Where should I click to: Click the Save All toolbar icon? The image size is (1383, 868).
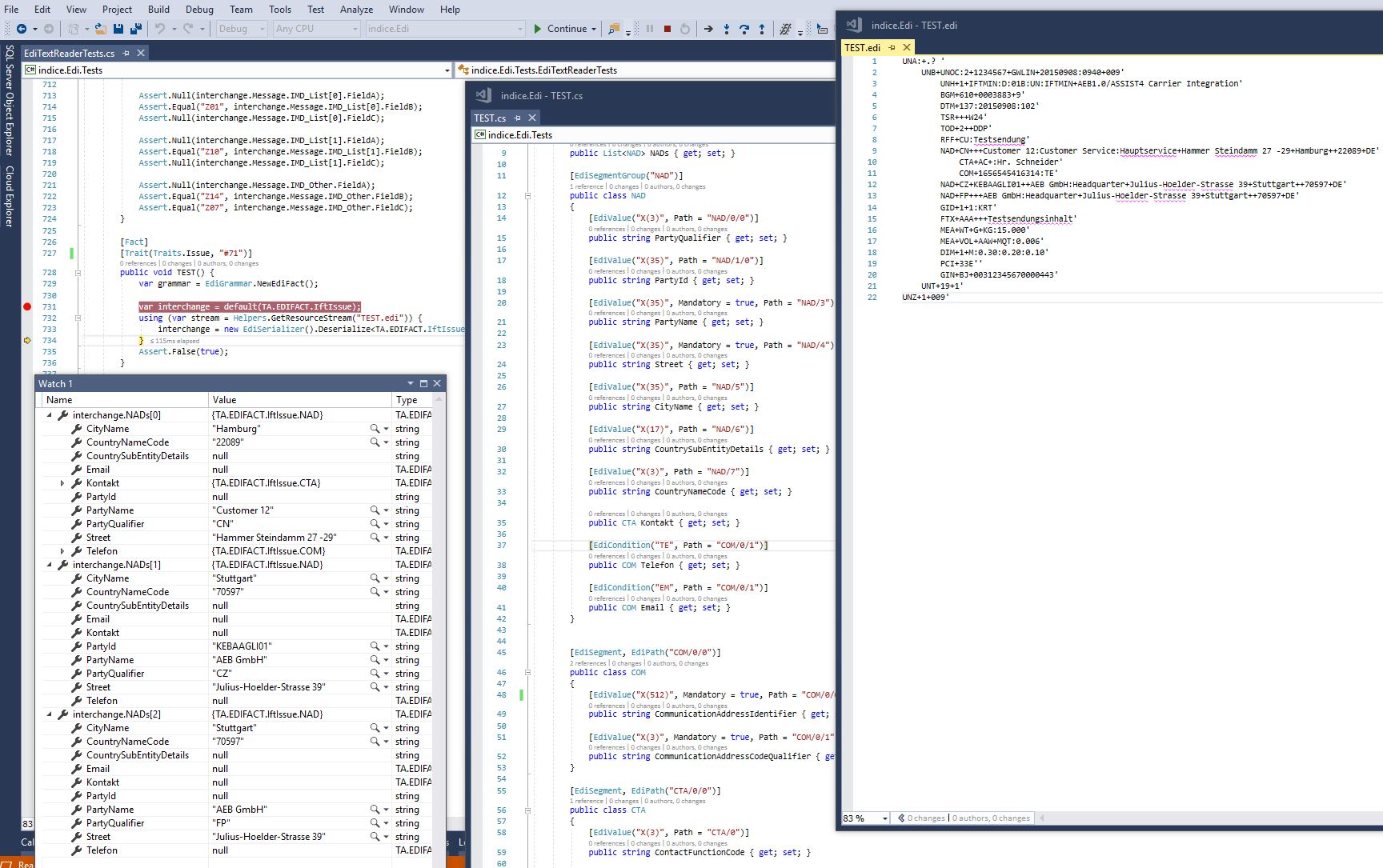(135, 29)
